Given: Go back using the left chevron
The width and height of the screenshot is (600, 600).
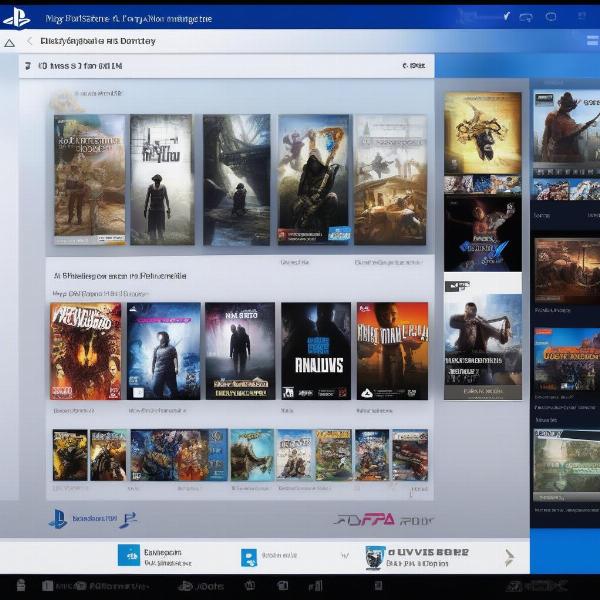Looking at the screenshot, I should (x=29, y=41).
